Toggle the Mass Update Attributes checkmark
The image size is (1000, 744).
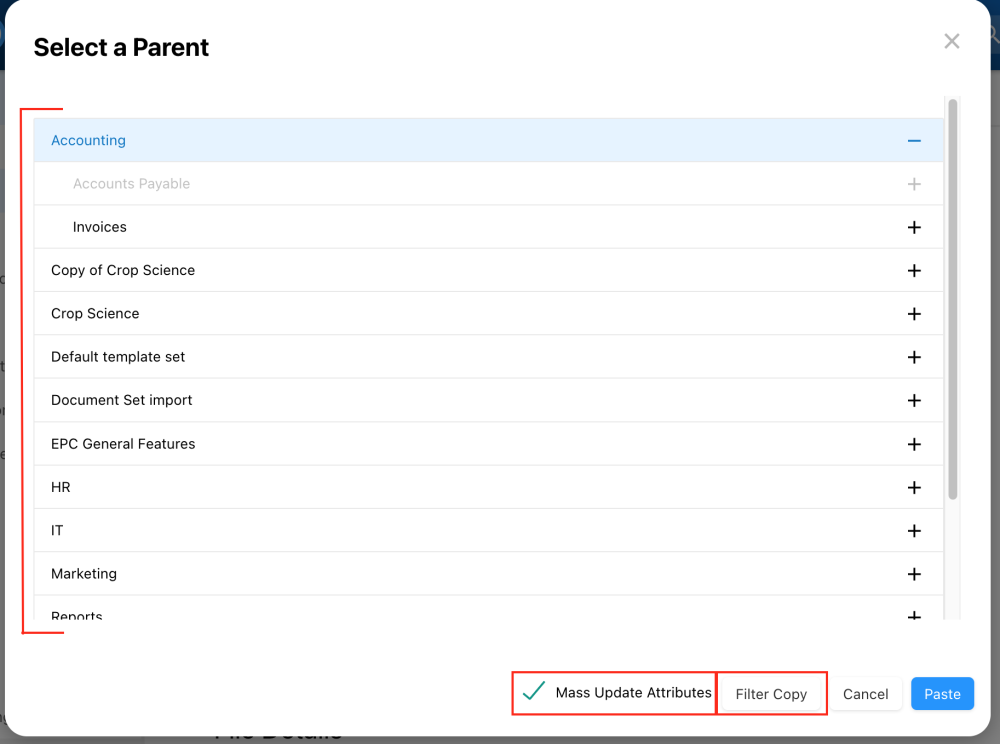coord(534,692)
